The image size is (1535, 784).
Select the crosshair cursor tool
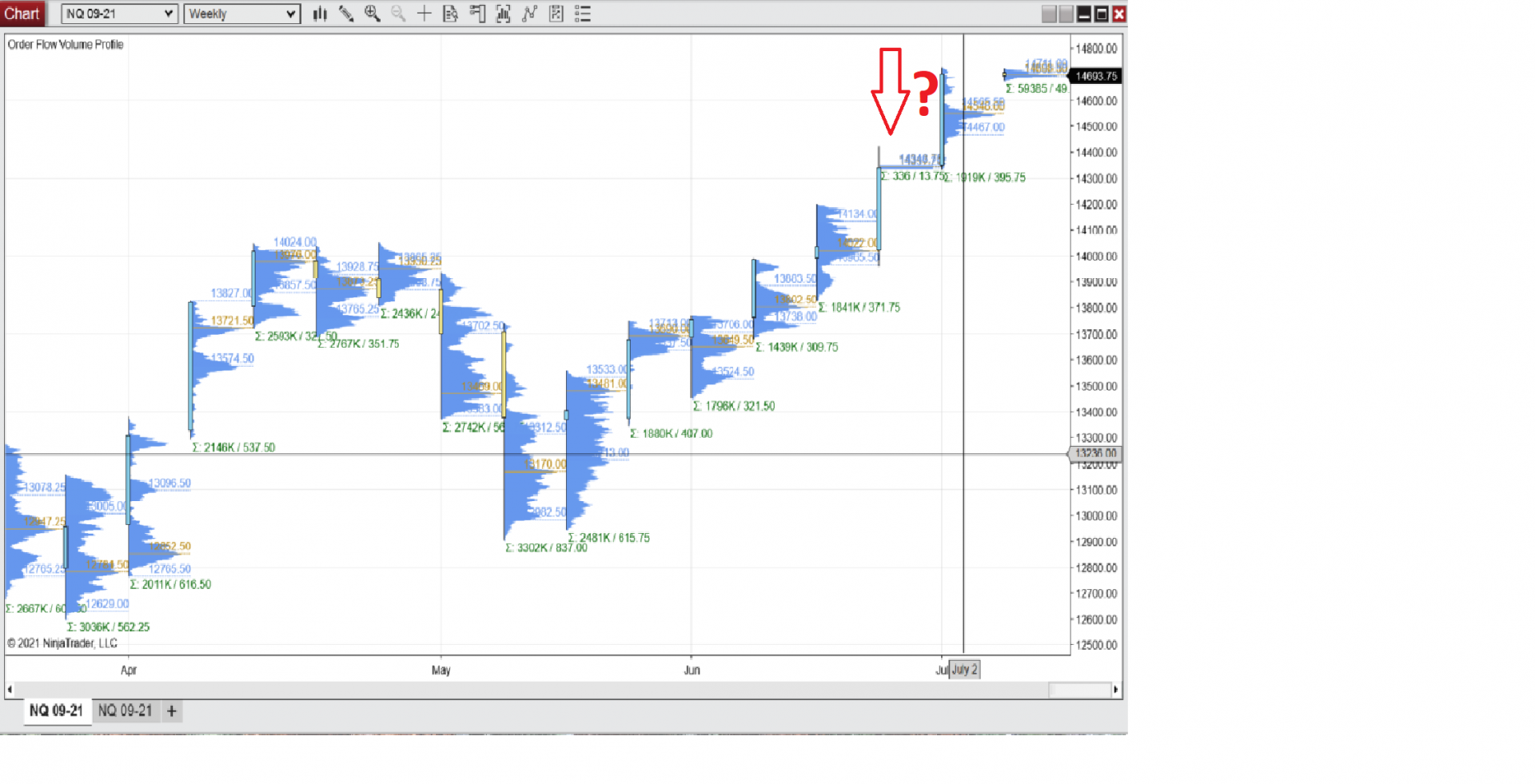[425, 14]
